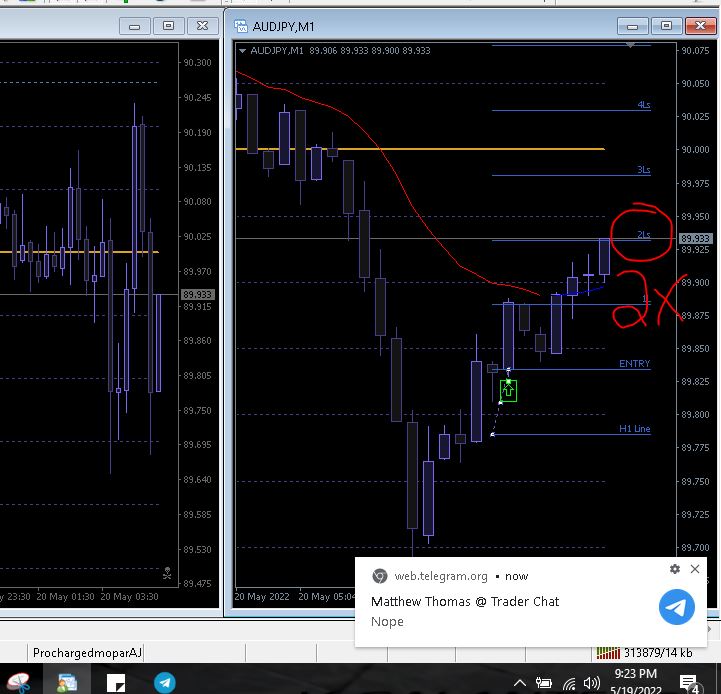Open the Wi-Fi network tray icon
The height and width of the screenshot is (694, 721).
(569, 684)
